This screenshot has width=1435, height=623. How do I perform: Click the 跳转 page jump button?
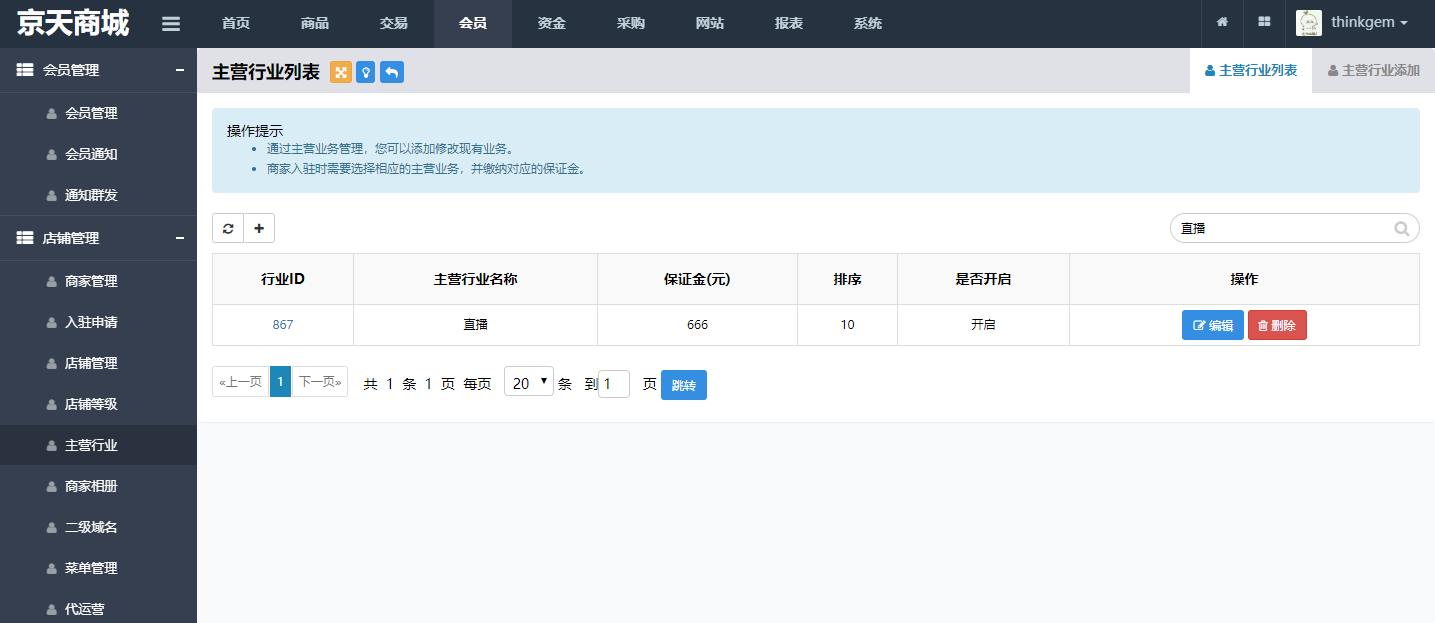684,385
